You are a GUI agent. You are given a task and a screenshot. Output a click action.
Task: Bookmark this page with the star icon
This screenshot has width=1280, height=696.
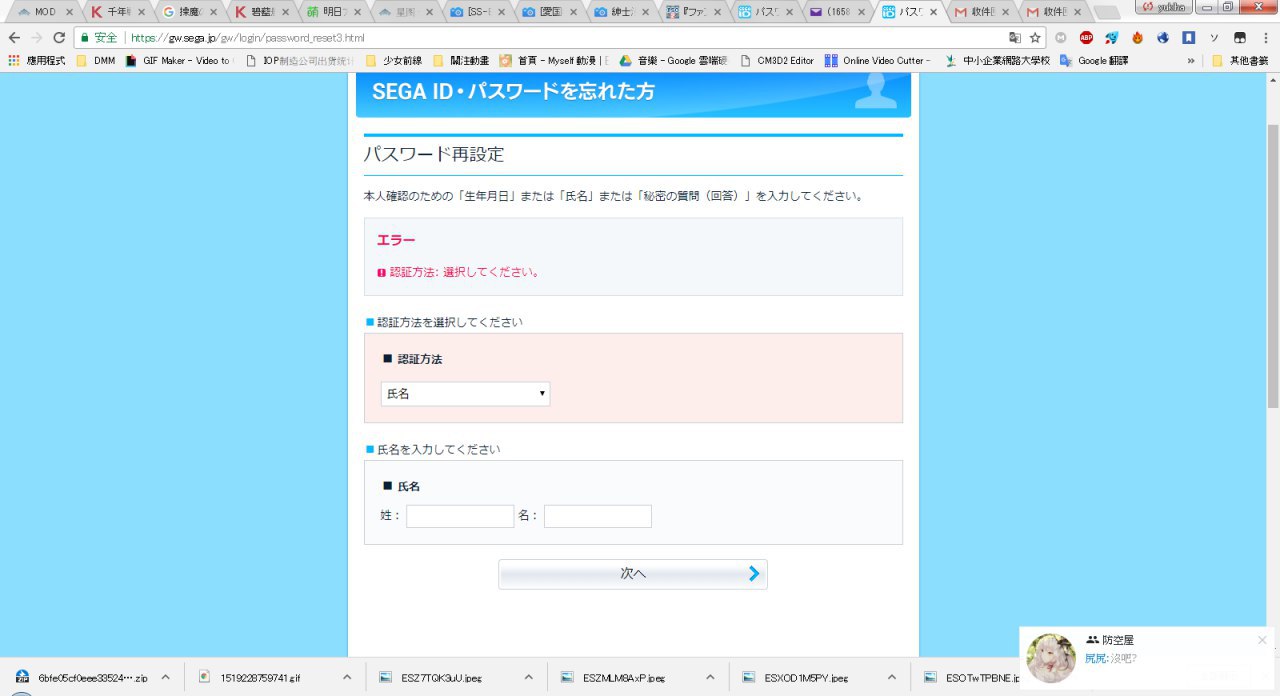1035,37
